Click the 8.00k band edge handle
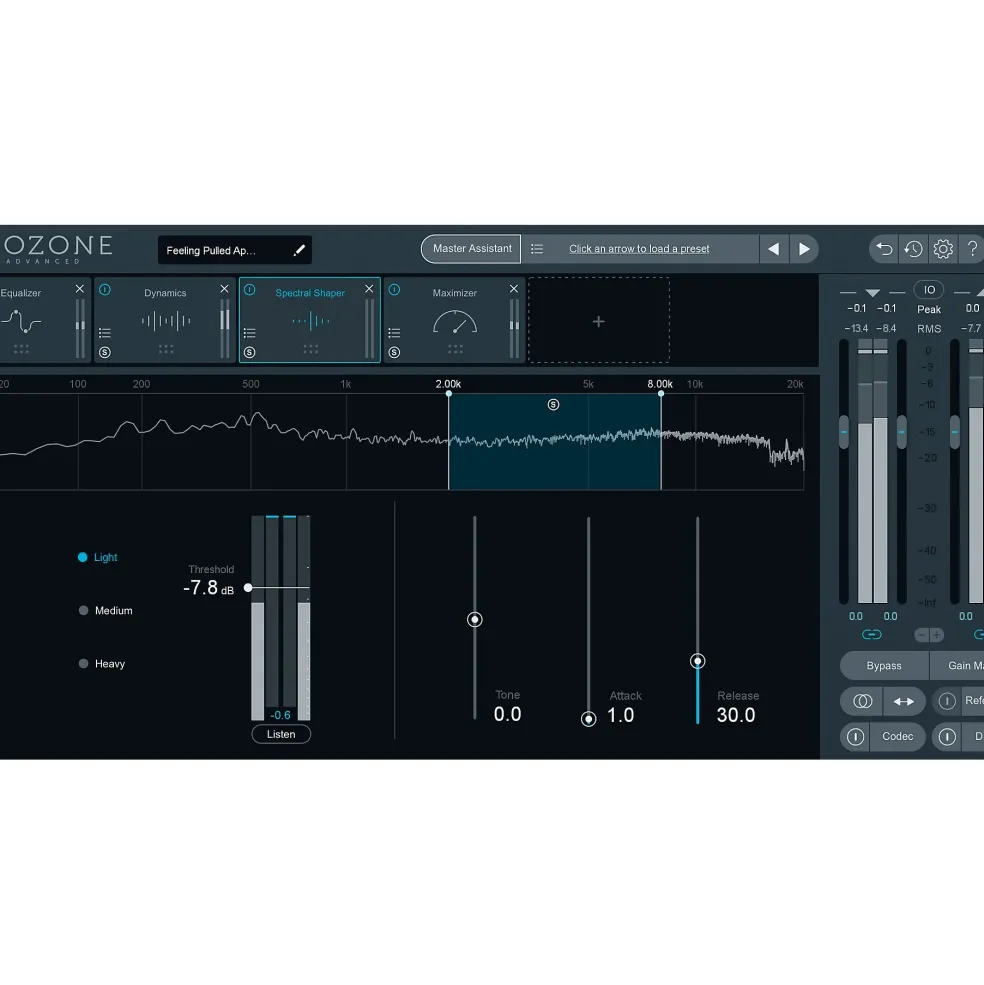 click(x=660, y=393)
